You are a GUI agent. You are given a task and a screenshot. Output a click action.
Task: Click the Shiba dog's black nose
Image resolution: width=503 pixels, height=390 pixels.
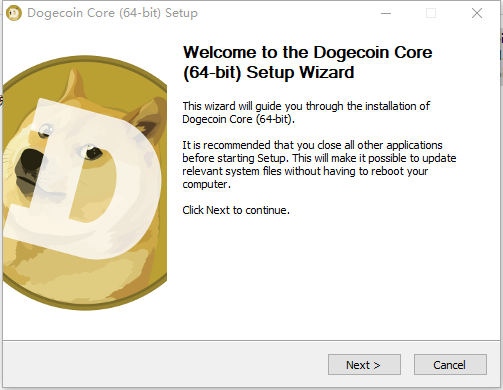click(x=29, y=163)
